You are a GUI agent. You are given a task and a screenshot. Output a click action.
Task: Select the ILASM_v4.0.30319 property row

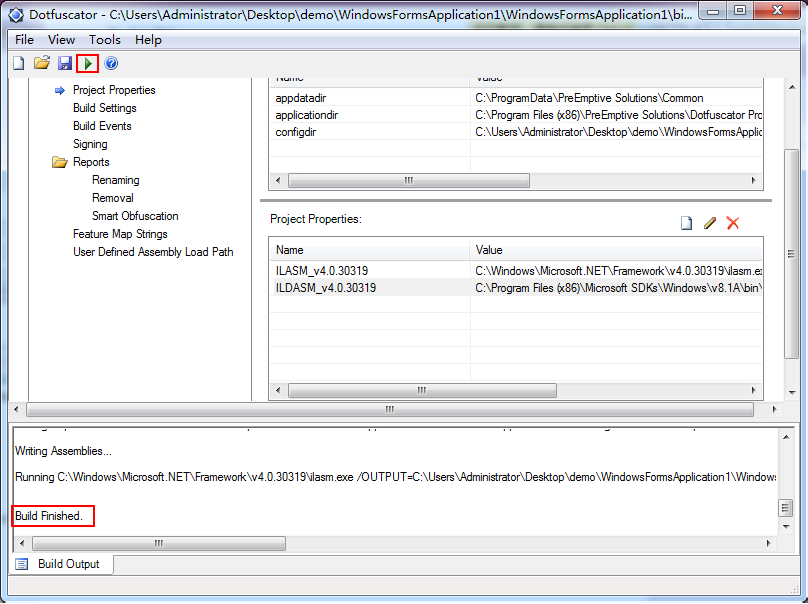click(515, 271)
